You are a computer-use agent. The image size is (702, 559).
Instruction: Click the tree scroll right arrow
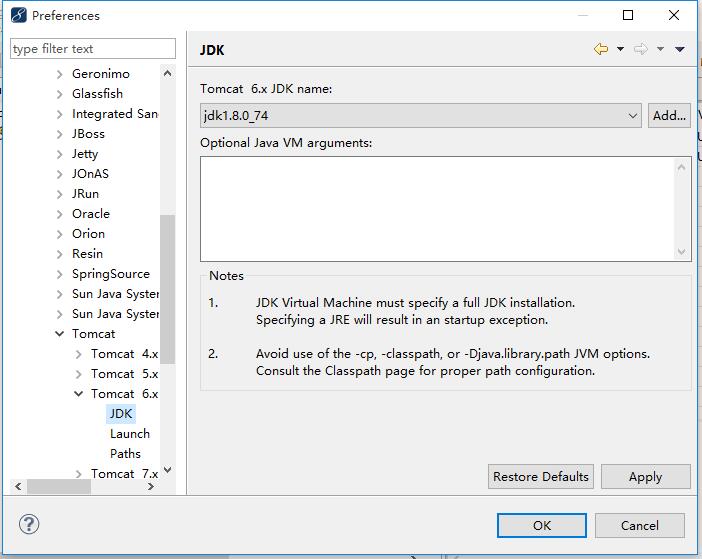click(x=151, y=486)
